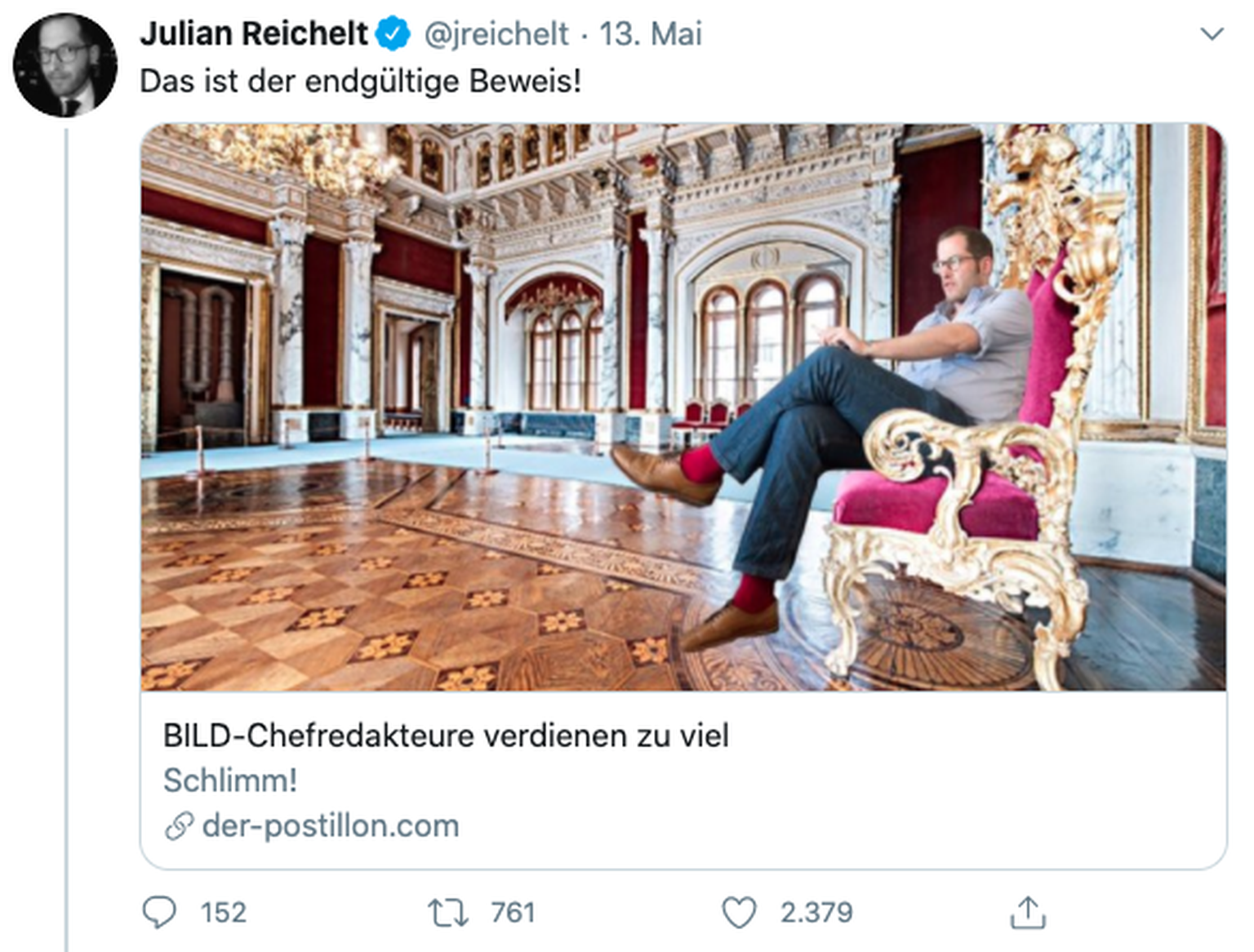
Task: Retweet using the retweet arrows icon
Action: pyautogui.click(x=448, y=912)
